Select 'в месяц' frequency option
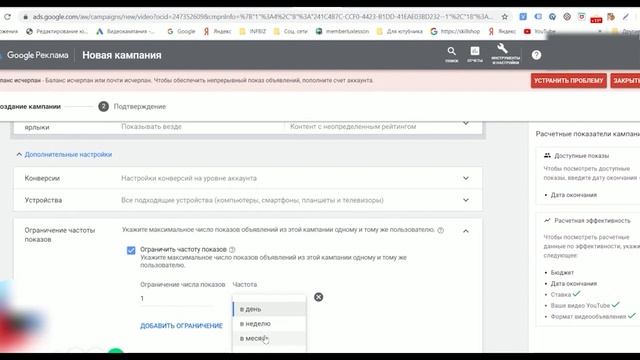This screenshot has width=640, height=360. (269, 338)
